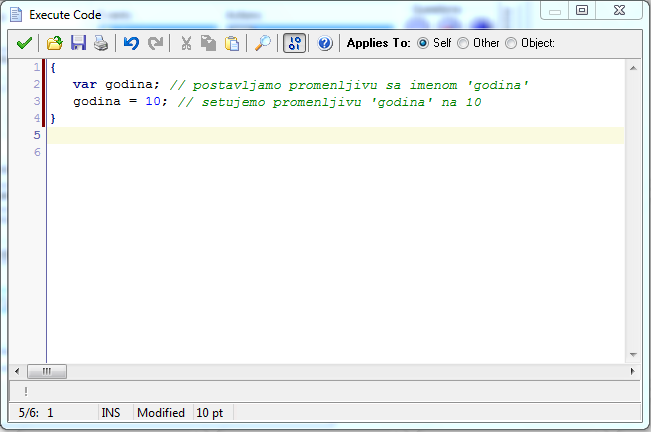651x432 pixels.
Task: Click the vertical scrollbar up arrow
Action: pos(633,68)
